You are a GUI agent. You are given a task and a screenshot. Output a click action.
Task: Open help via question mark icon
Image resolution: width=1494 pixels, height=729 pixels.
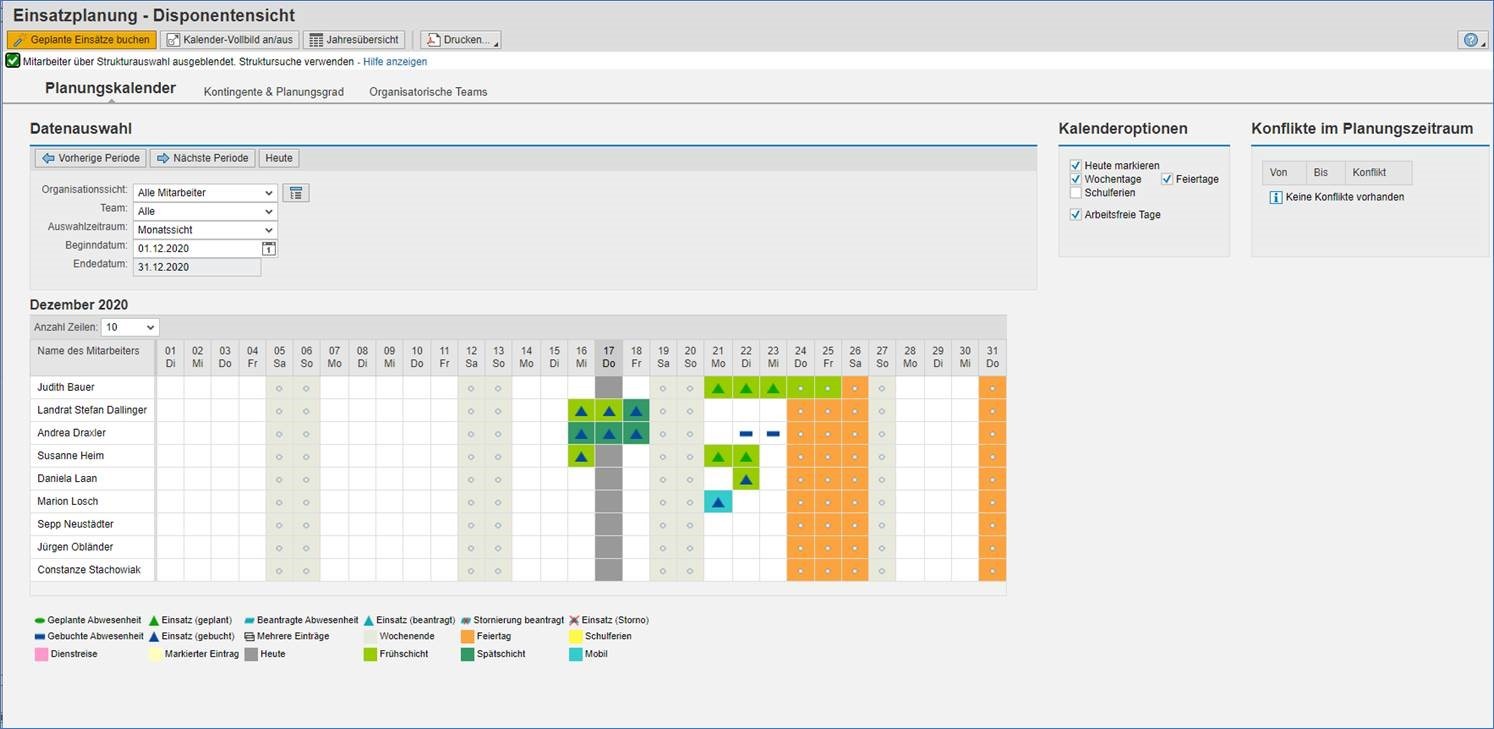point(1473,40)
